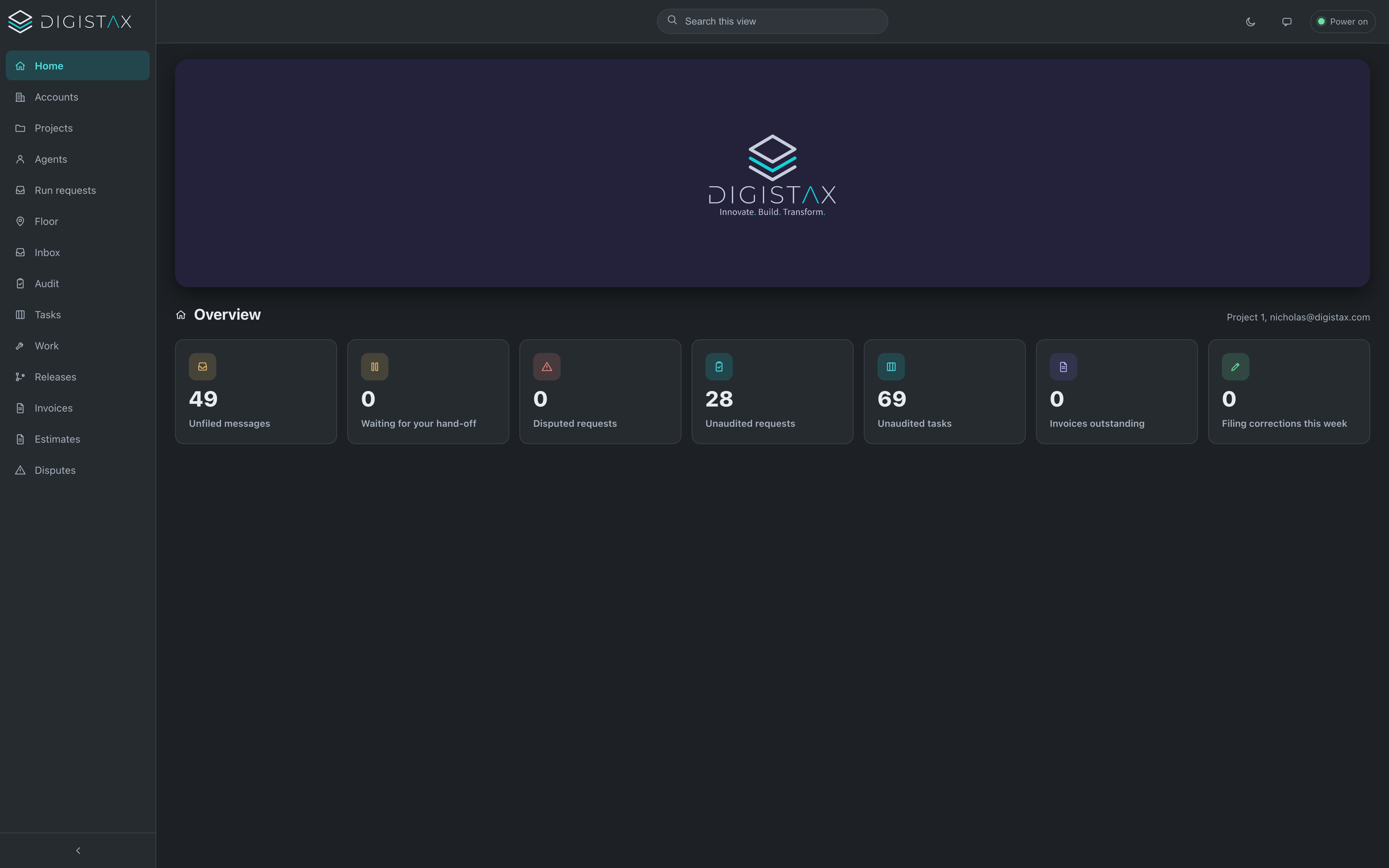The height and width of the screenshot is (868, 1389).
Task: Open the 49 Unfiled messages card
Action: pos(256,392)
